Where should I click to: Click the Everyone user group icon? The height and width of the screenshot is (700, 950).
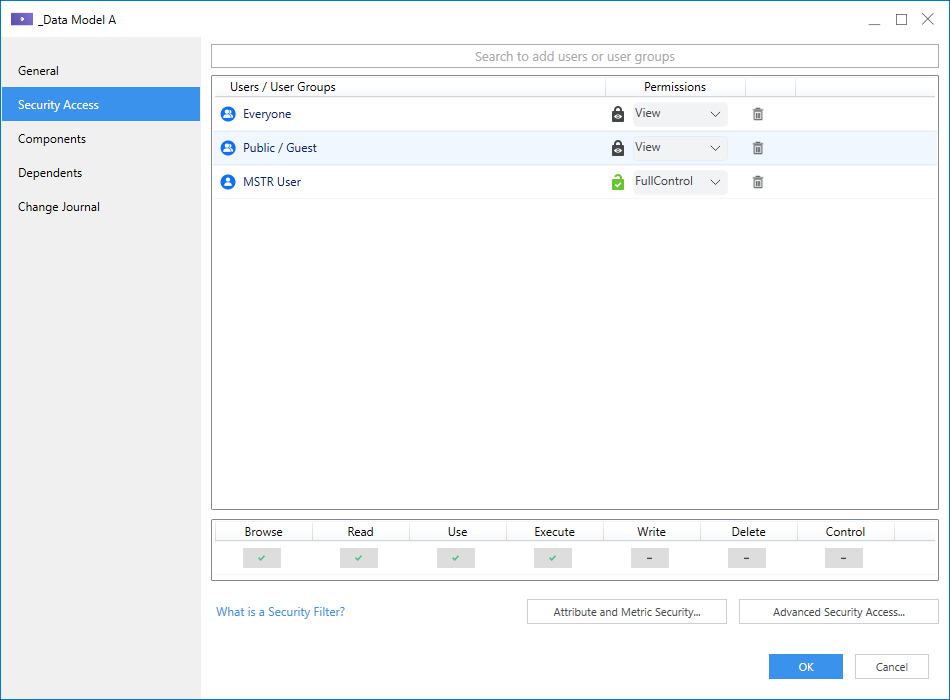tap(227, 114)
